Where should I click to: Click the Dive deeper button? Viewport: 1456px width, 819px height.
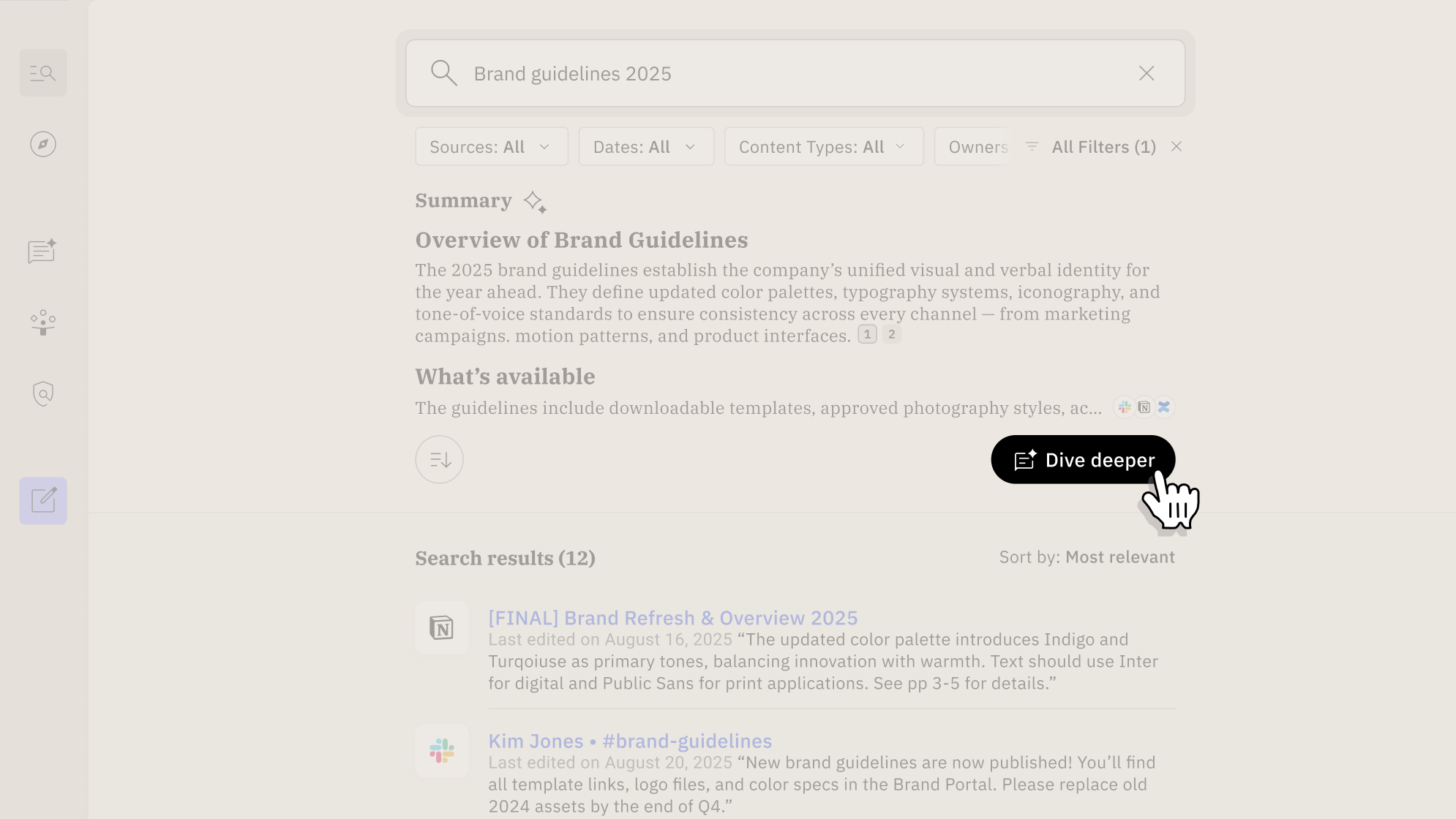(1083, 460)
